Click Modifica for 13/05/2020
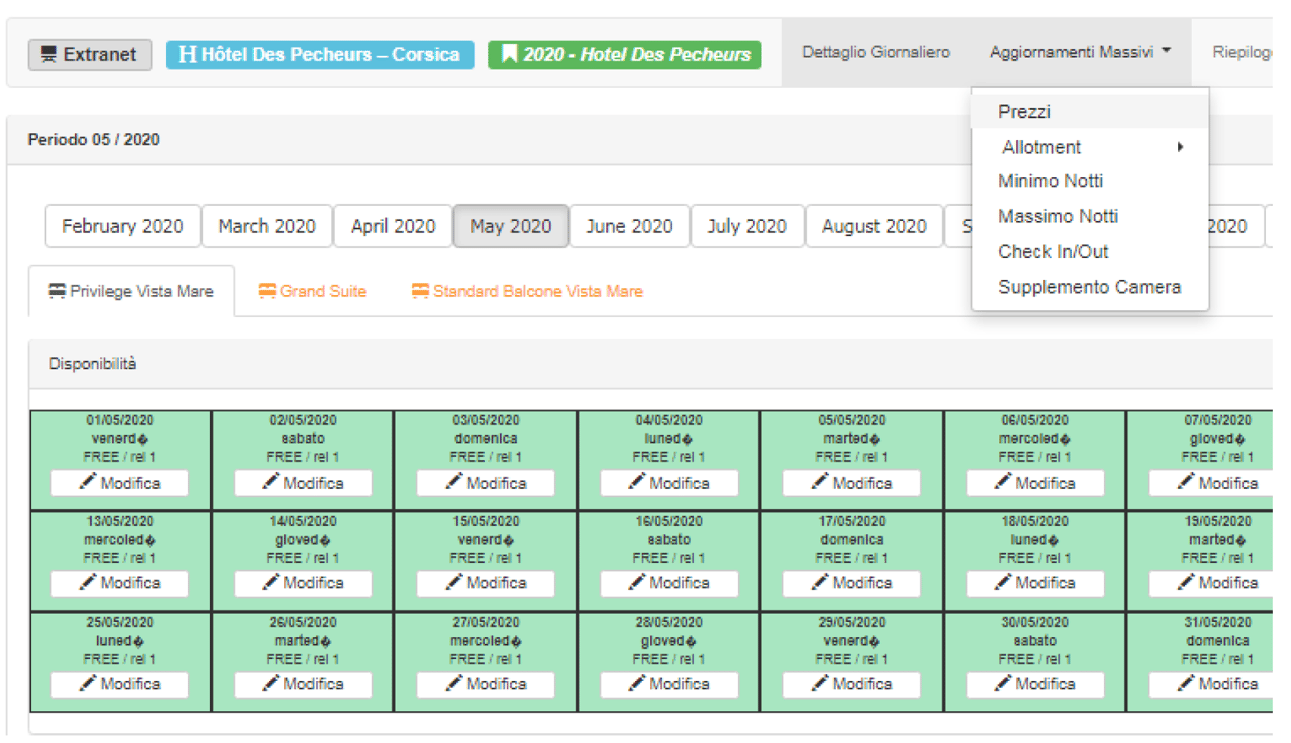The image size is (1291, 743). [120, 583]
